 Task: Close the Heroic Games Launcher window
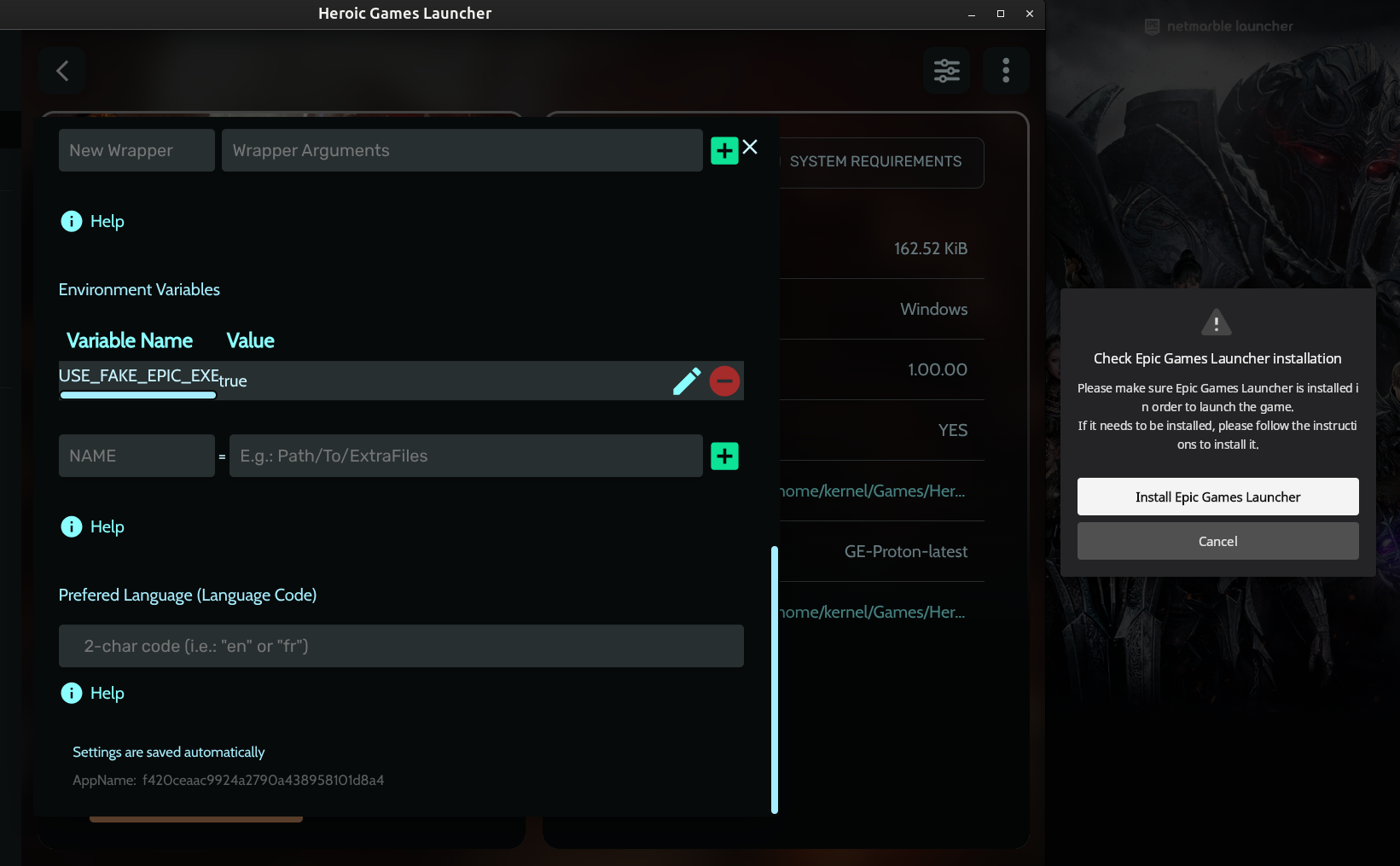point(1030,15)
